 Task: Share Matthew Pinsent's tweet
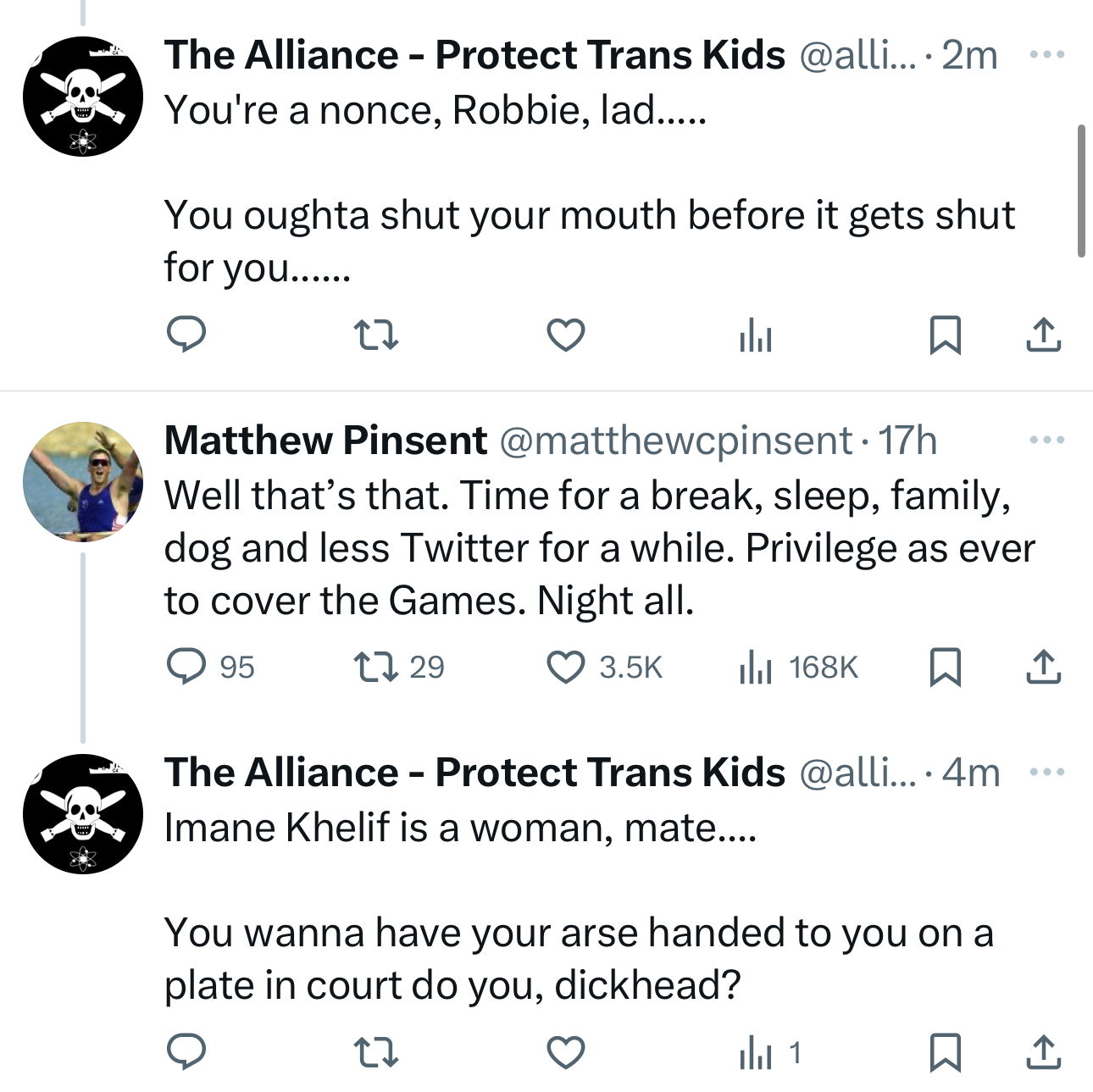(1043, 667)
